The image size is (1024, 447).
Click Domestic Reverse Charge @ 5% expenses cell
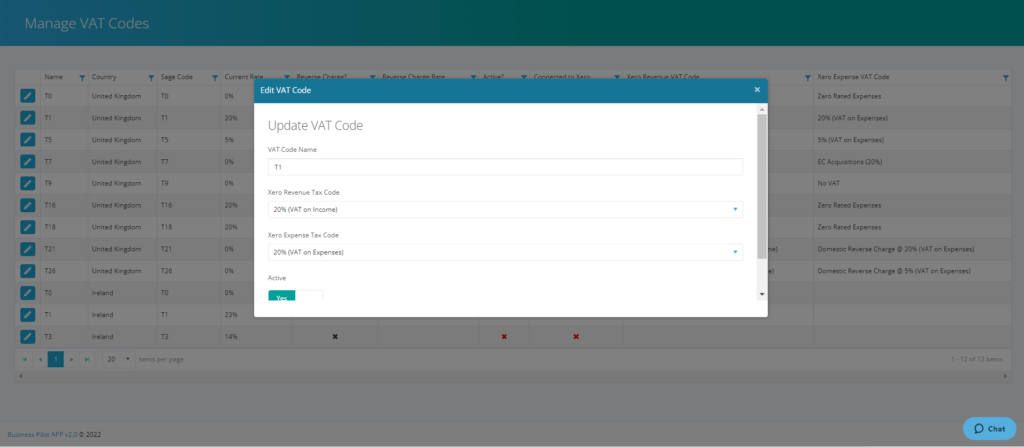[x=912, y=271]
